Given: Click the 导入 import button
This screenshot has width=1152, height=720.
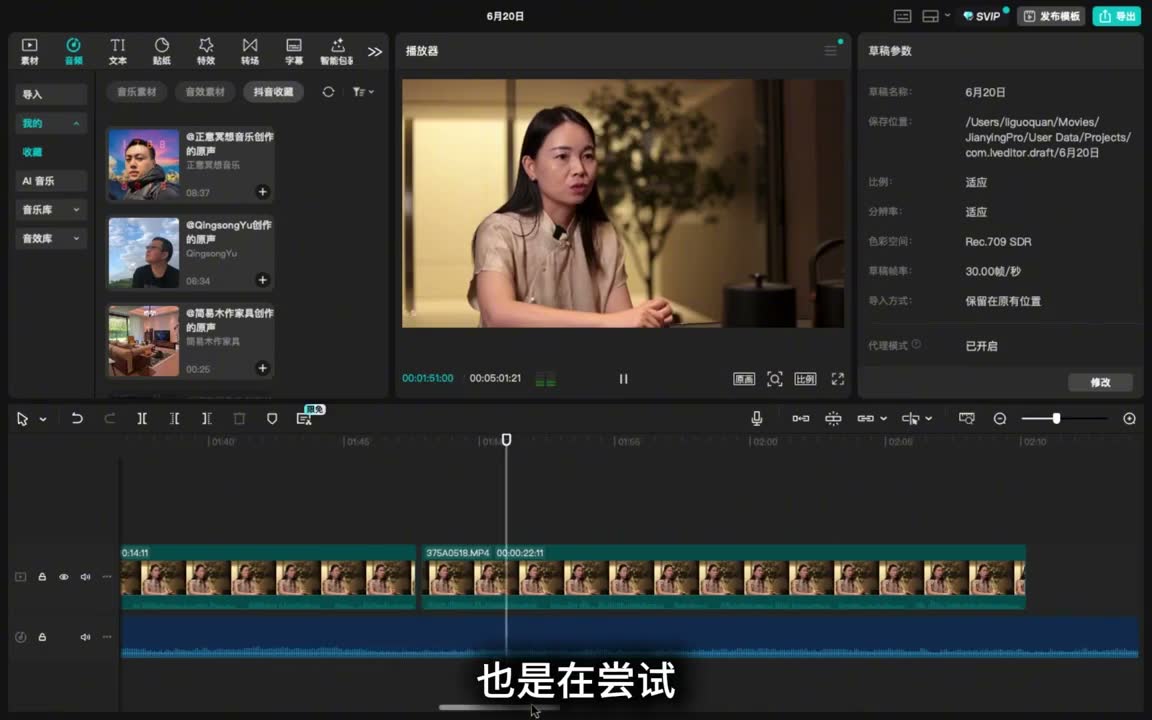Looking at the screenshot, I should pyautogui.click(x=51, y=94).
